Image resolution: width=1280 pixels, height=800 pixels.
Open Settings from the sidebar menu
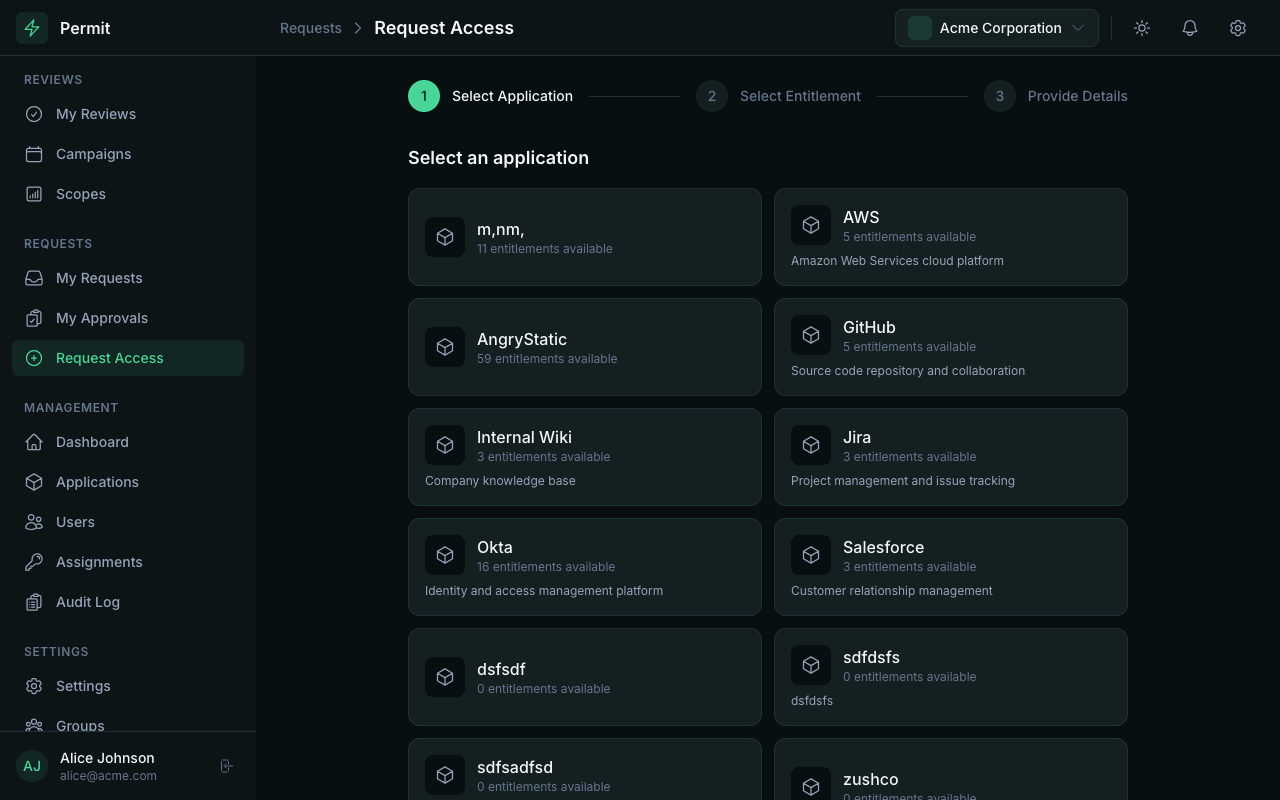(x=83, y=686)
